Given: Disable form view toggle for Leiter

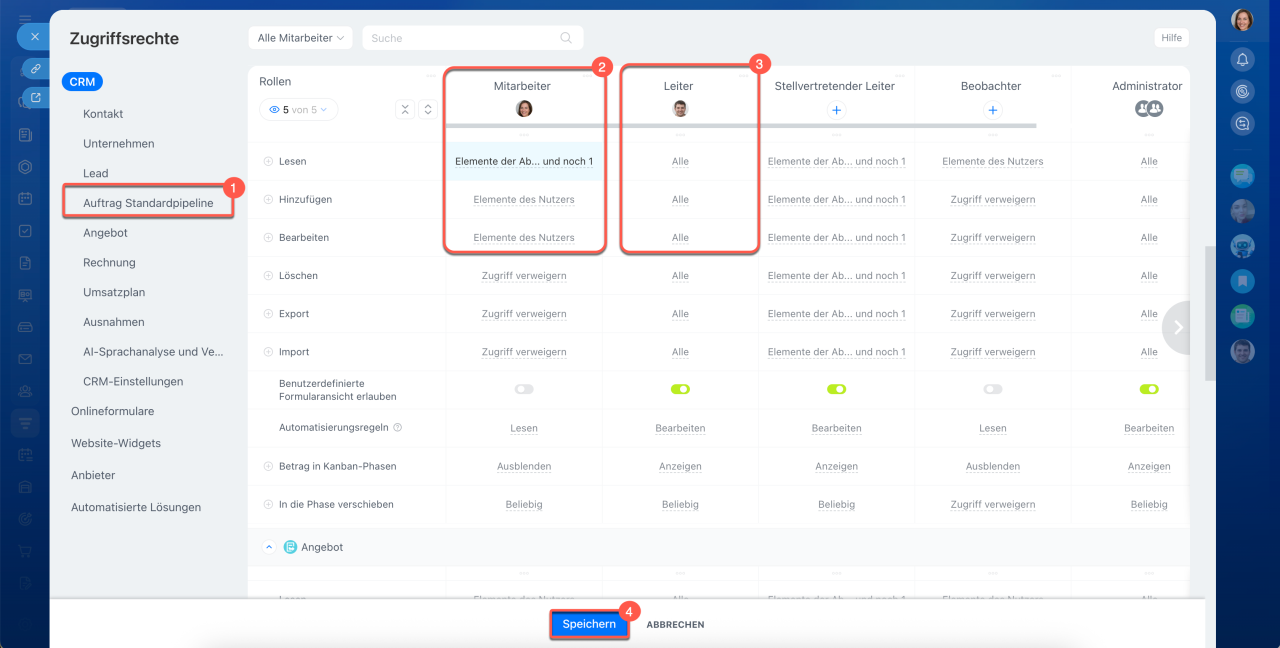Looking at the screenshot, I should 680,389.
